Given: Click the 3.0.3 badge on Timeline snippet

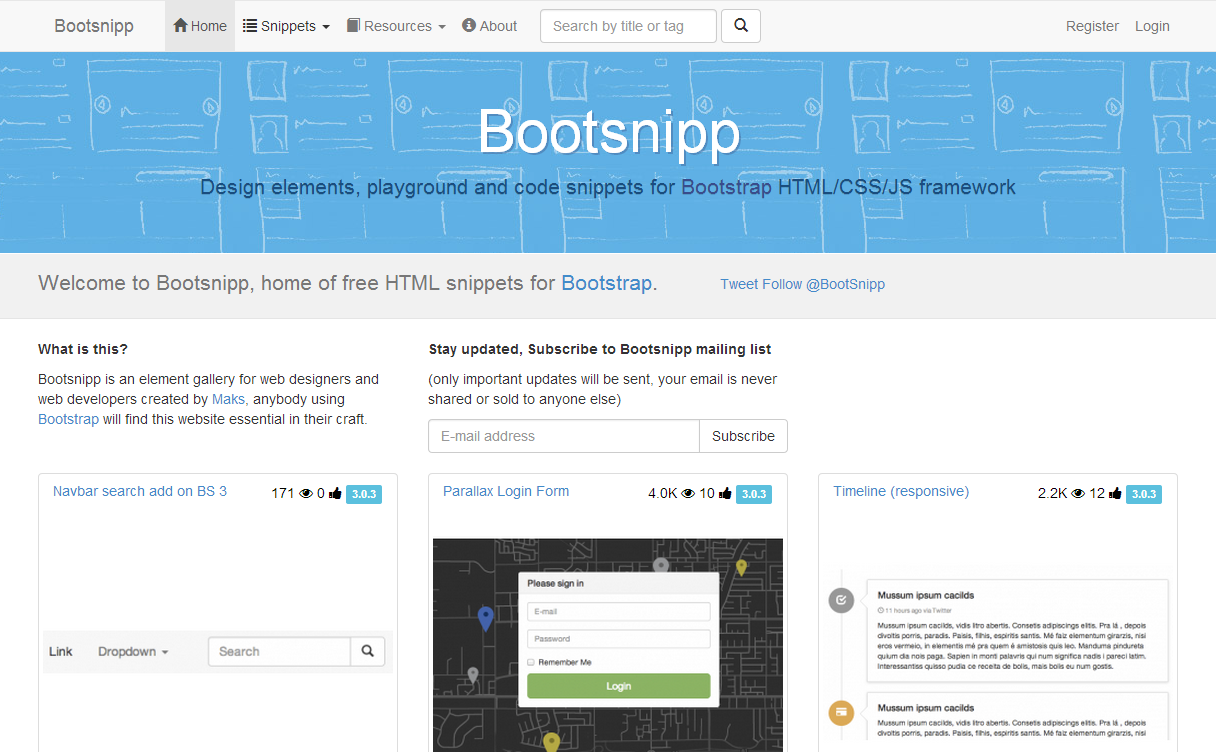Looking at the screenshot, I should click(1144, 494).
